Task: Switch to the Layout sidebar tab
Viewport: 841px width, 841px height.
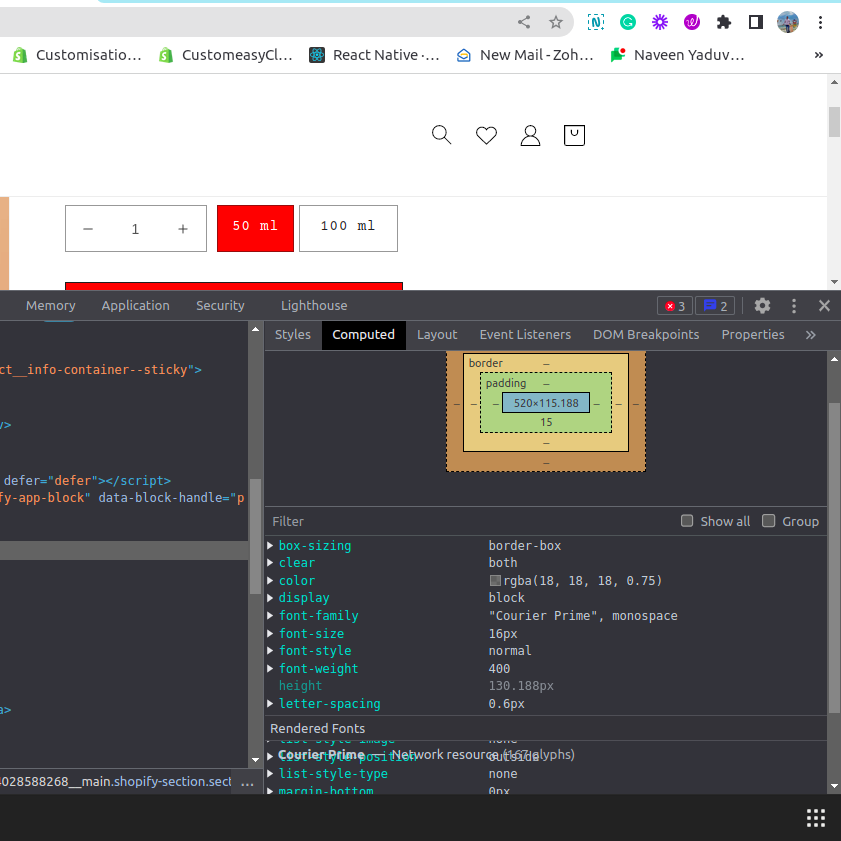Action: tap(437, 335)
